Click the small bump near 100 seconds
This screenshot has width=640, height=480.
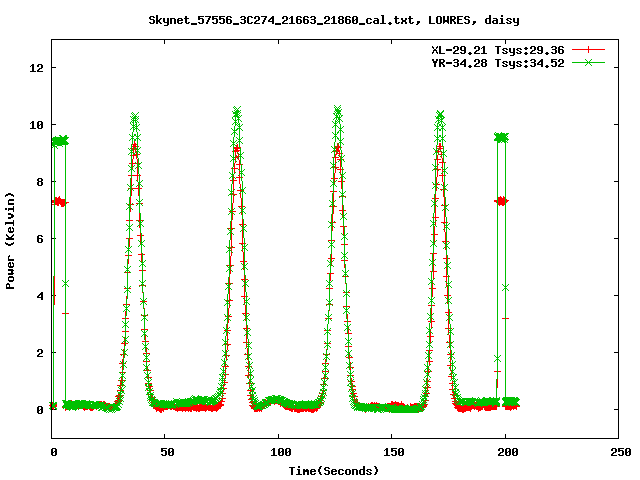click(x=278, y=399)
